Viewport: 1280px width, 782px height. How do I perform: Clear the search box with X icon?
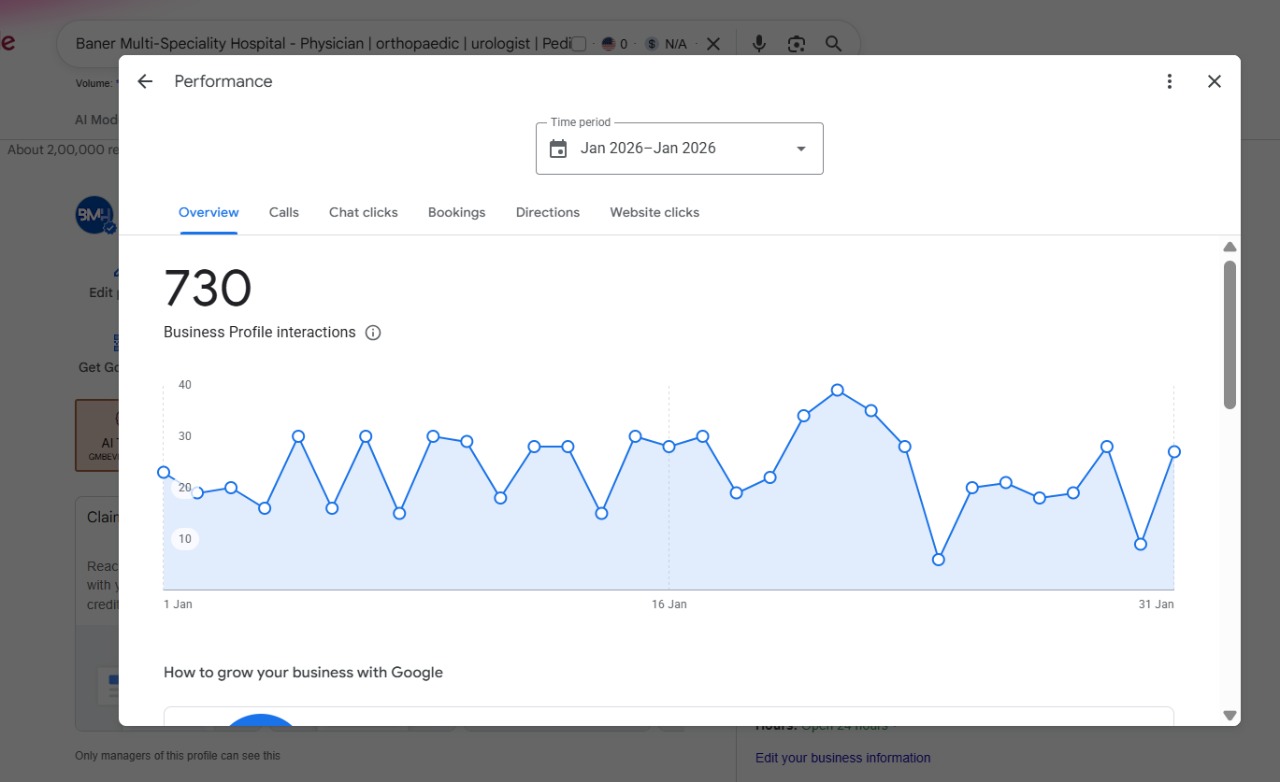coord(713,44)
